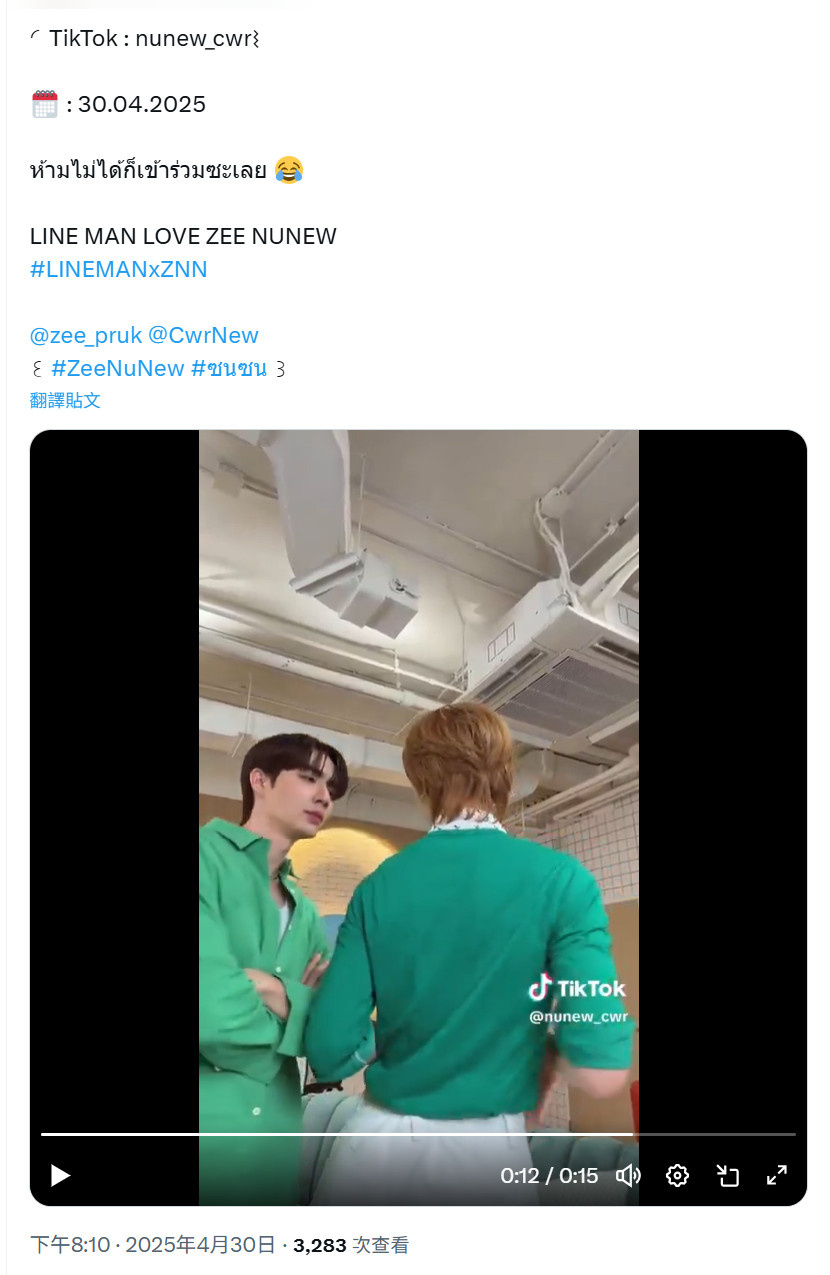This screenshot has width=830, height=1275.
Task: Visit the @zee_pruk profile mention
Action: tap(86, 335)
